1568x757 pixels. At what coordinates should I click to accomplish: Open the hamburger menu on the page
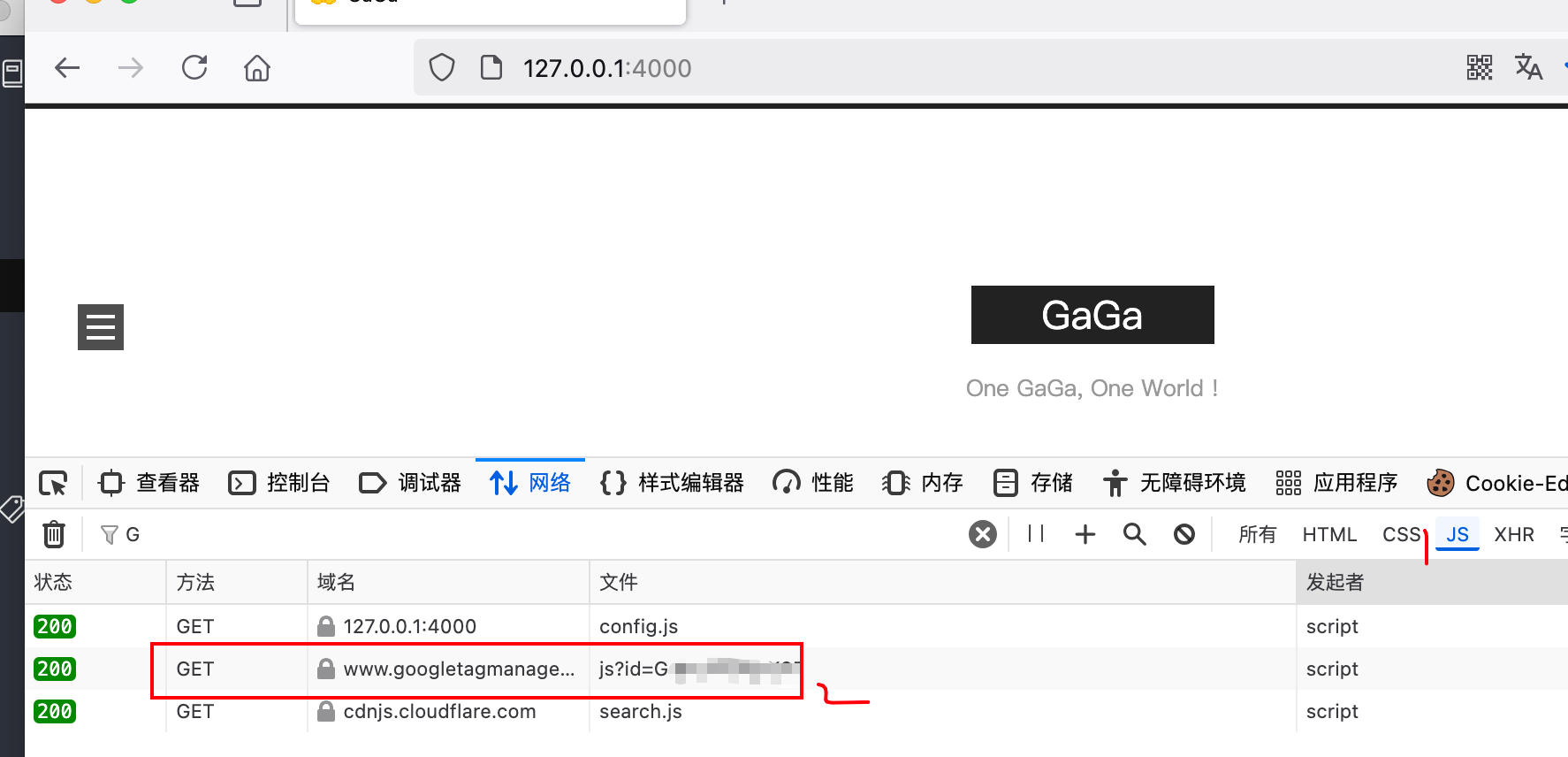101,327
